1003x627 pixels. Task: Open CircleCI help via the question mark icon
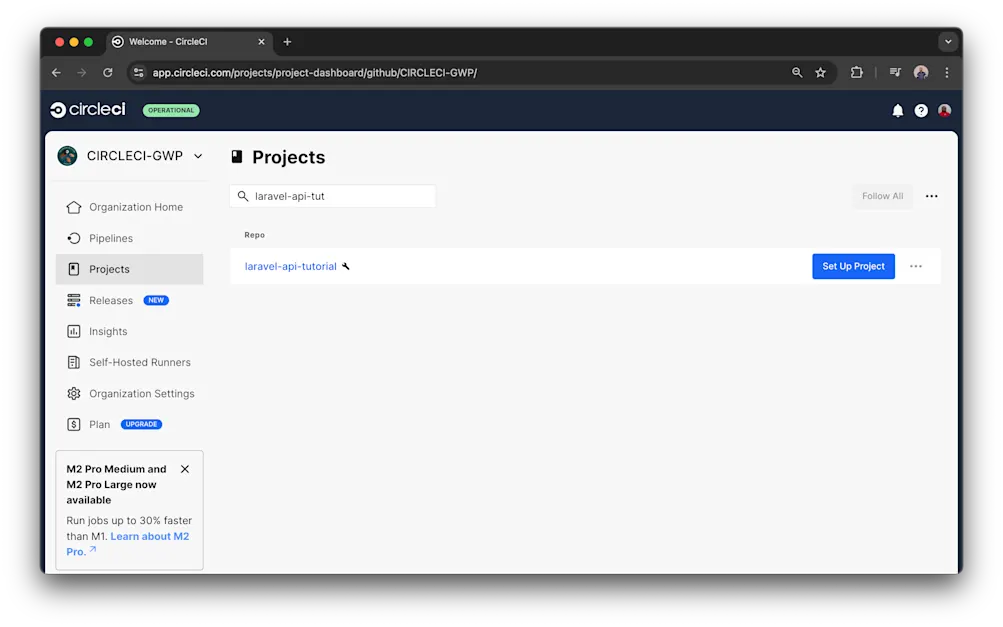point(920,110)
